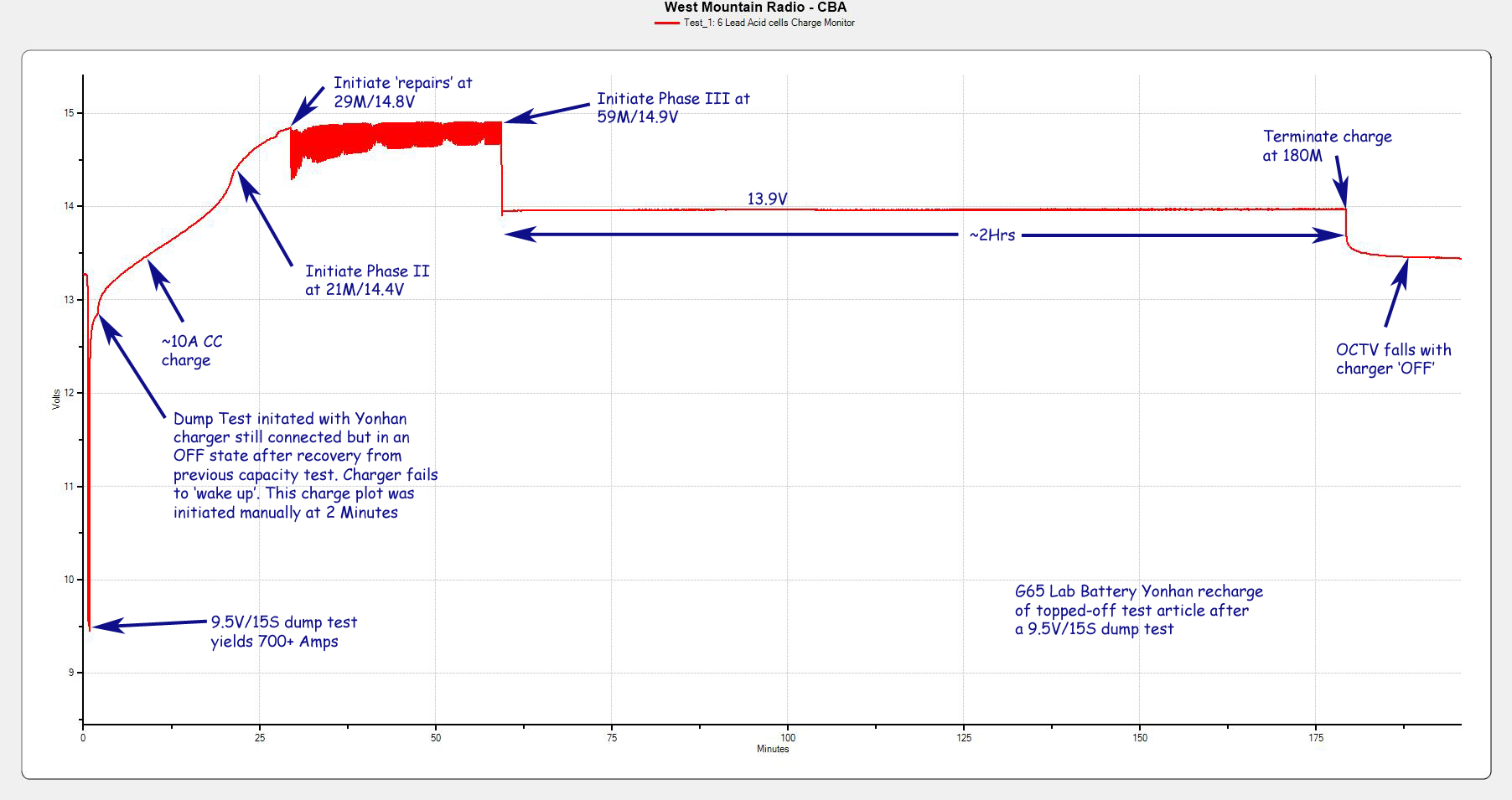Click the 15 volt tick on y-axis
This screenshot has width=1512, height=800.
coord(69,113)
